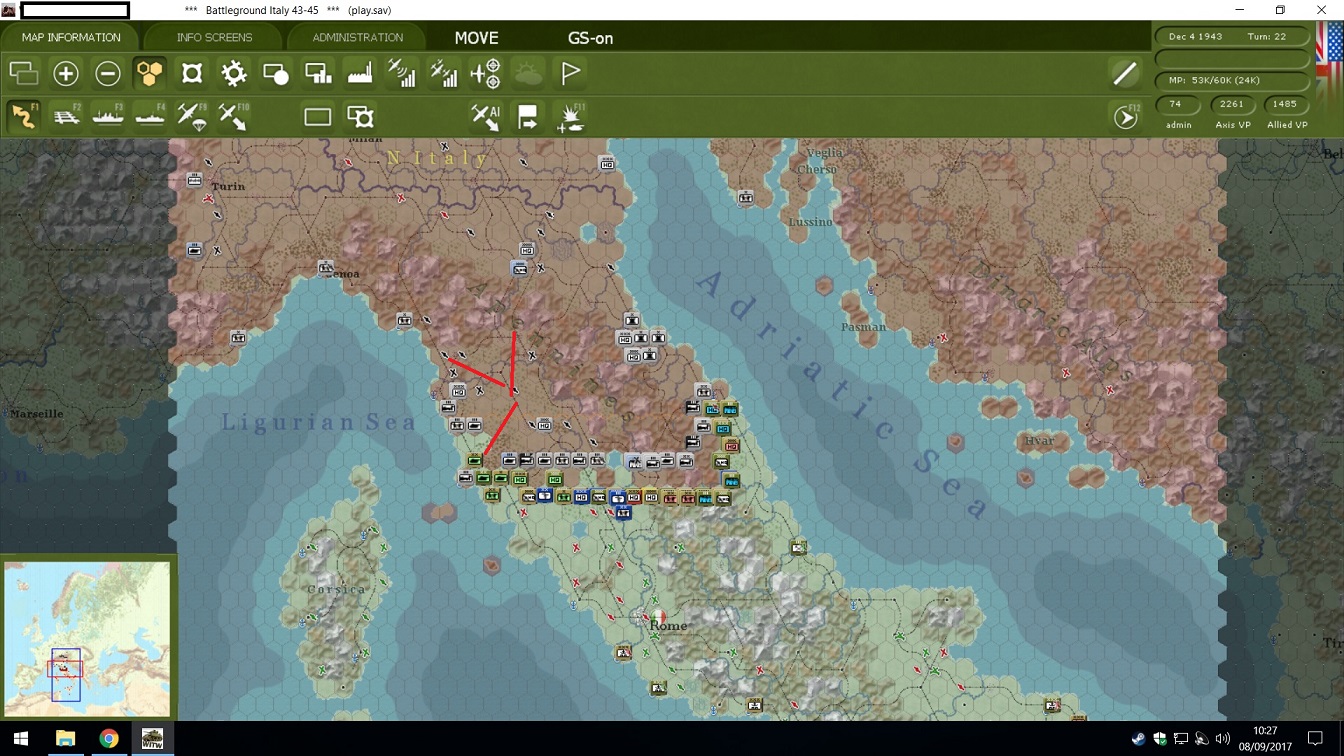The image size is (1344, 756).
Task: Click the rectangle with circle icon
Action: (x=276, y=73)
